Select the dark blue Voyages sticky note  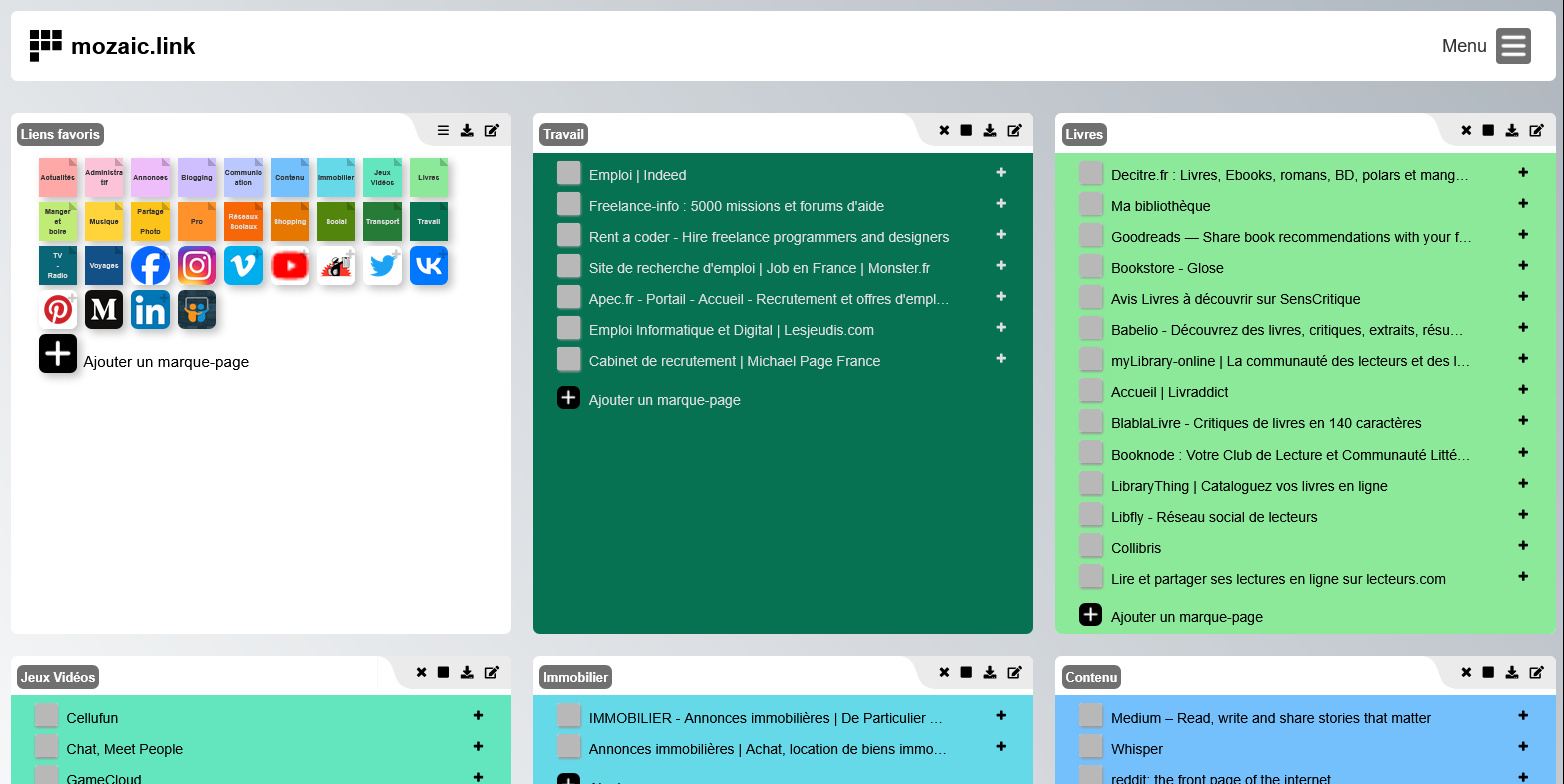(104, 266)
